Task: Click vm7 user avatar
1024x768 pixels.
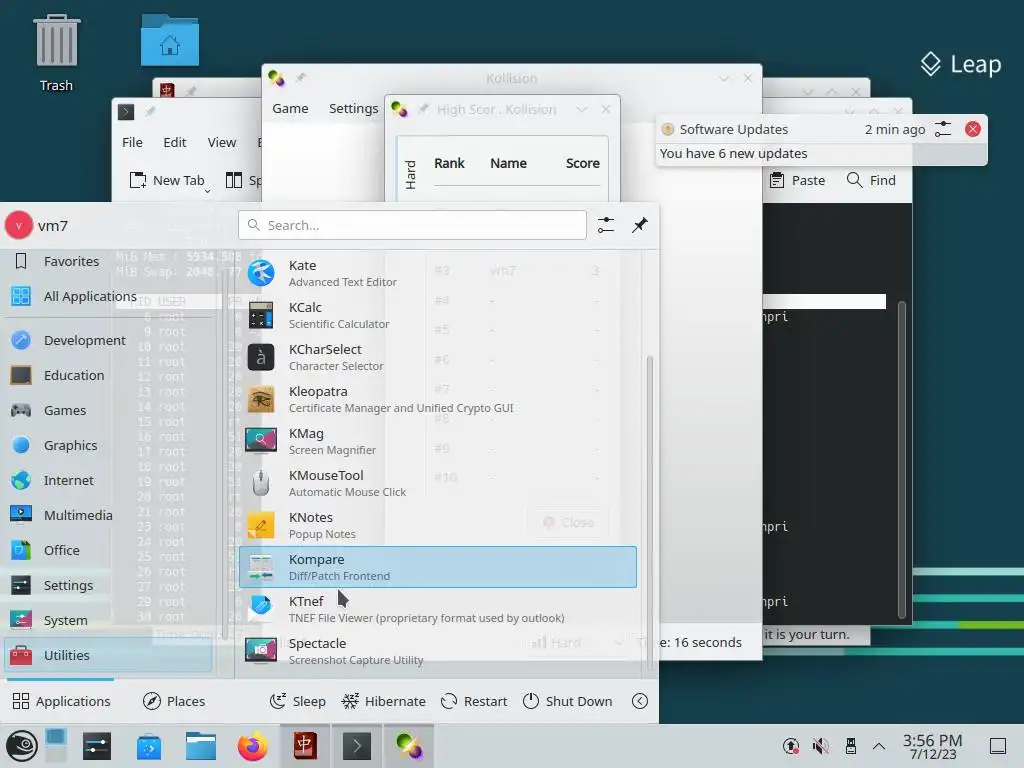Action: pyautogui.click(x=18, y=225)
